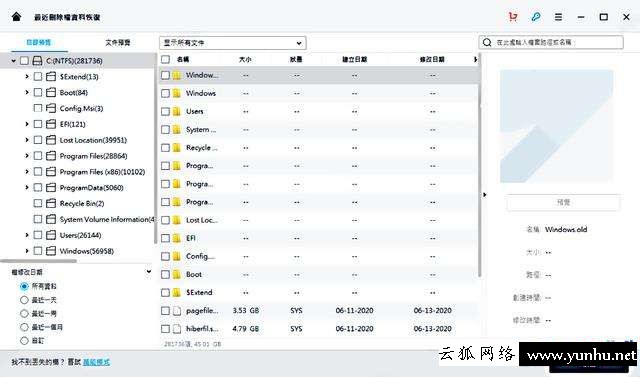Viewport: 640px width, 377px height.
Task: Click the Windows(56958) folder icon in tree
Action: tap(51, 251)
